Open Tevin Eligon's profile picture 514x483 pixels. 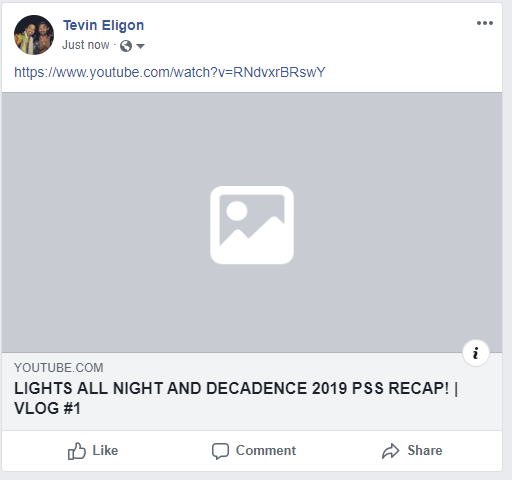pos(34,35)
